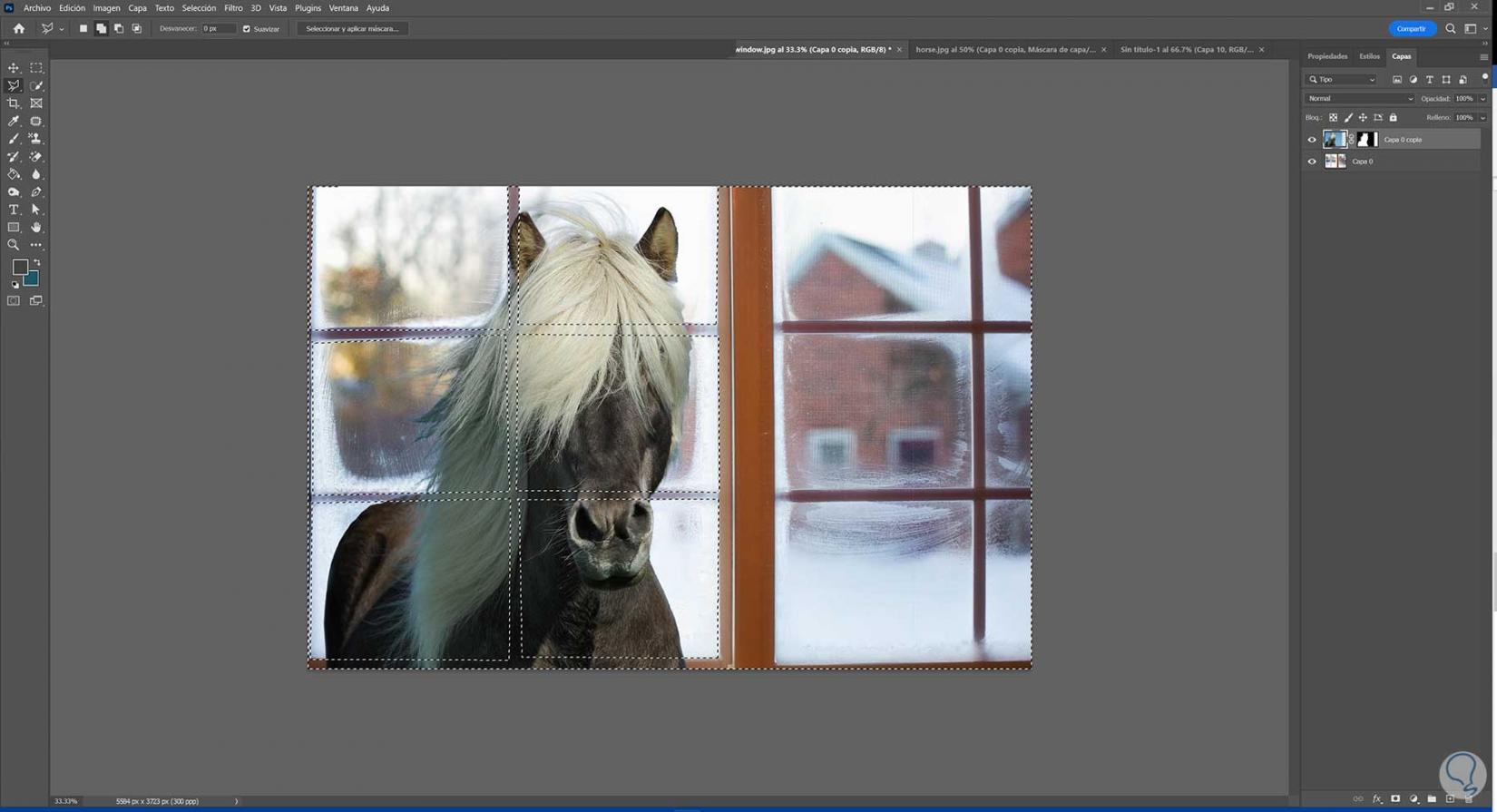Click the background color swatch

[33, 279]
